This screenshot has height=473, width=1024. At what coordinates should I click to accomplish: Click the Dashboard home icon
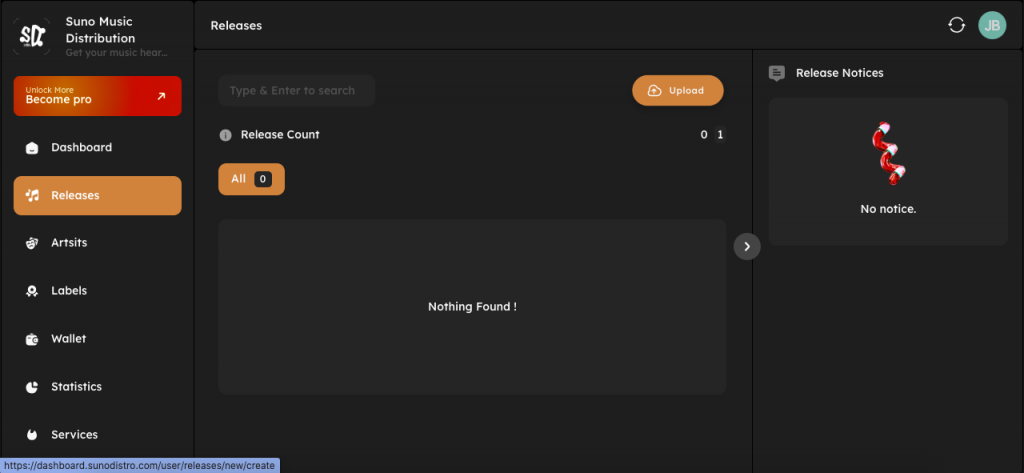pos(32,148)
